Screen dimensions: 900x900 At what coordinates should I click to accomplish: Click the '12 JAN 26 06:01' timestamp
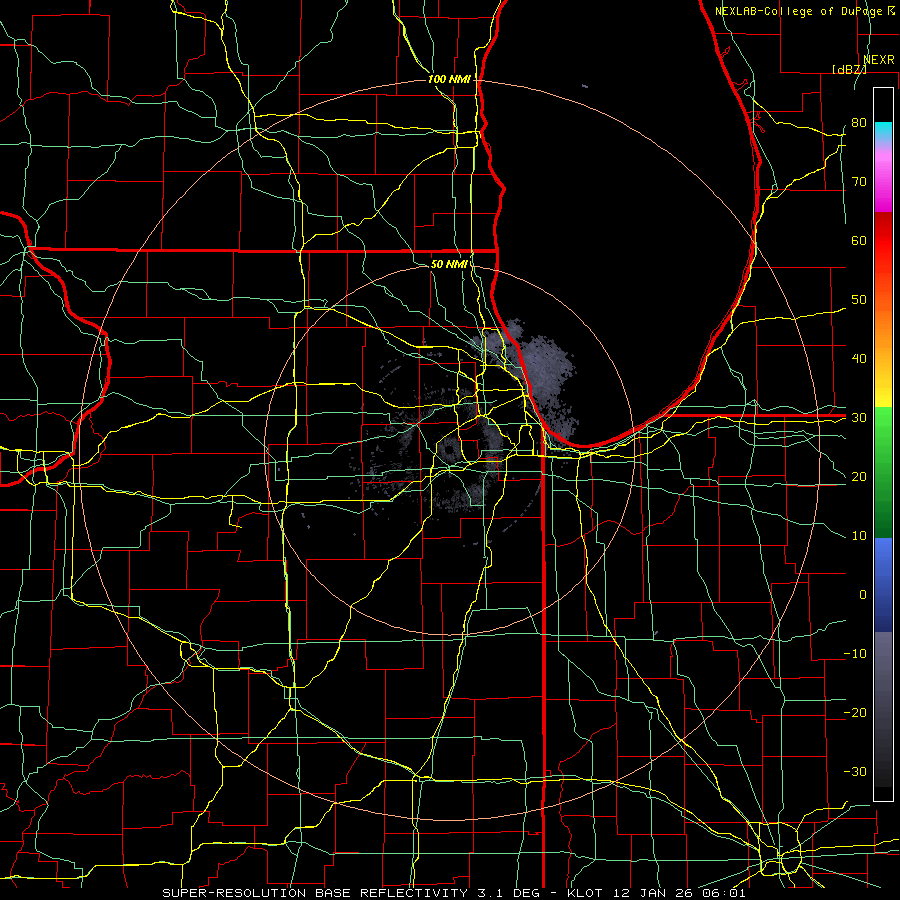[x=680, y=893]
